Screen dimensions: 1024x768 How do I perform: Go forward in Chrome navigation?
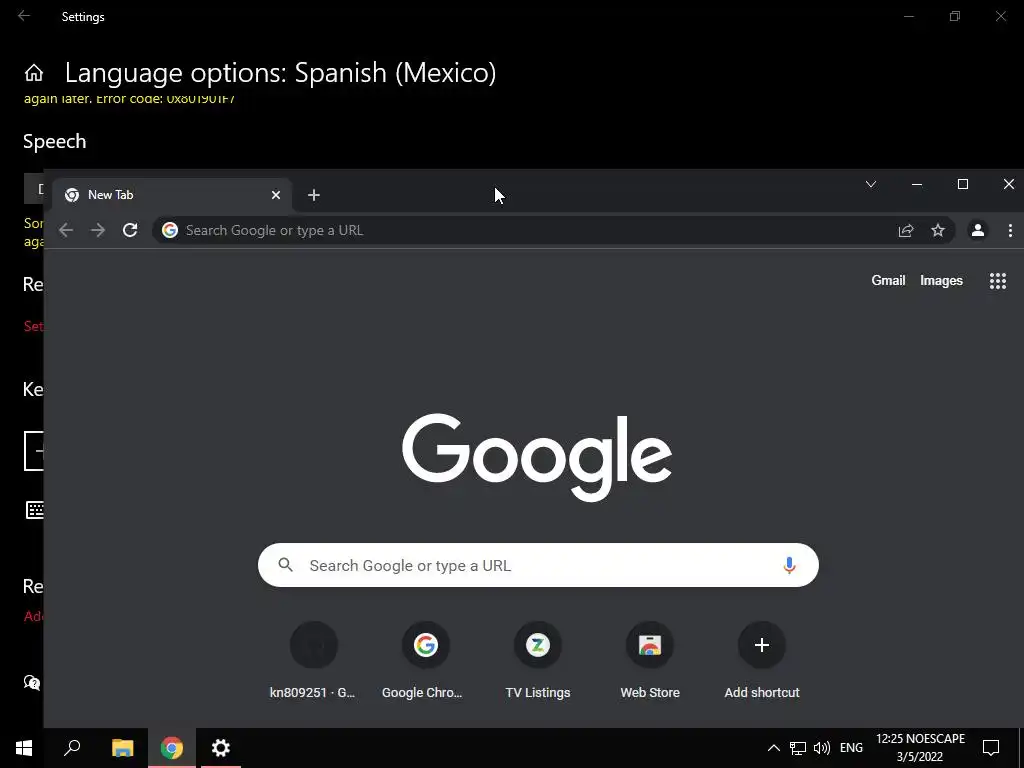[98, 230]
